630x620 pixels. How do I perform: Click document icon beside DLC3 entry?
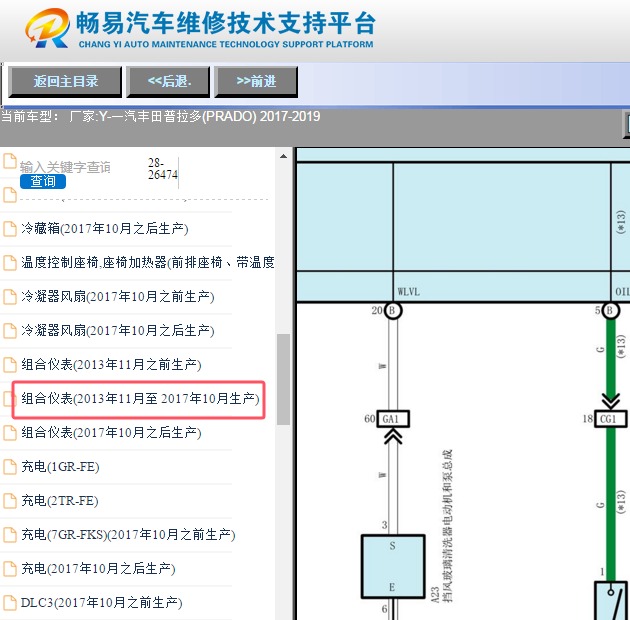pos(10,603)
